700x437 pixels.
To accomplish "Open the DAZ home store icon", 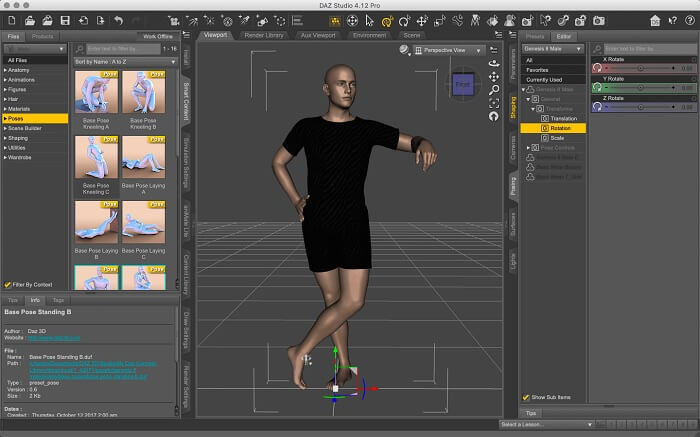I will pyautogui.click(x=655, y=21).
